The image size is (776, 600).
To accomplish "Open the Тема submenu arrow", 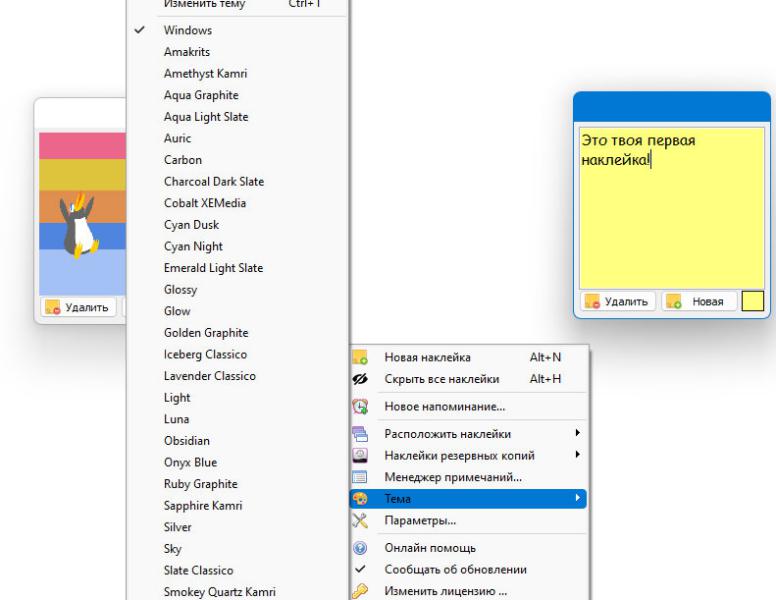I will 577,498.
